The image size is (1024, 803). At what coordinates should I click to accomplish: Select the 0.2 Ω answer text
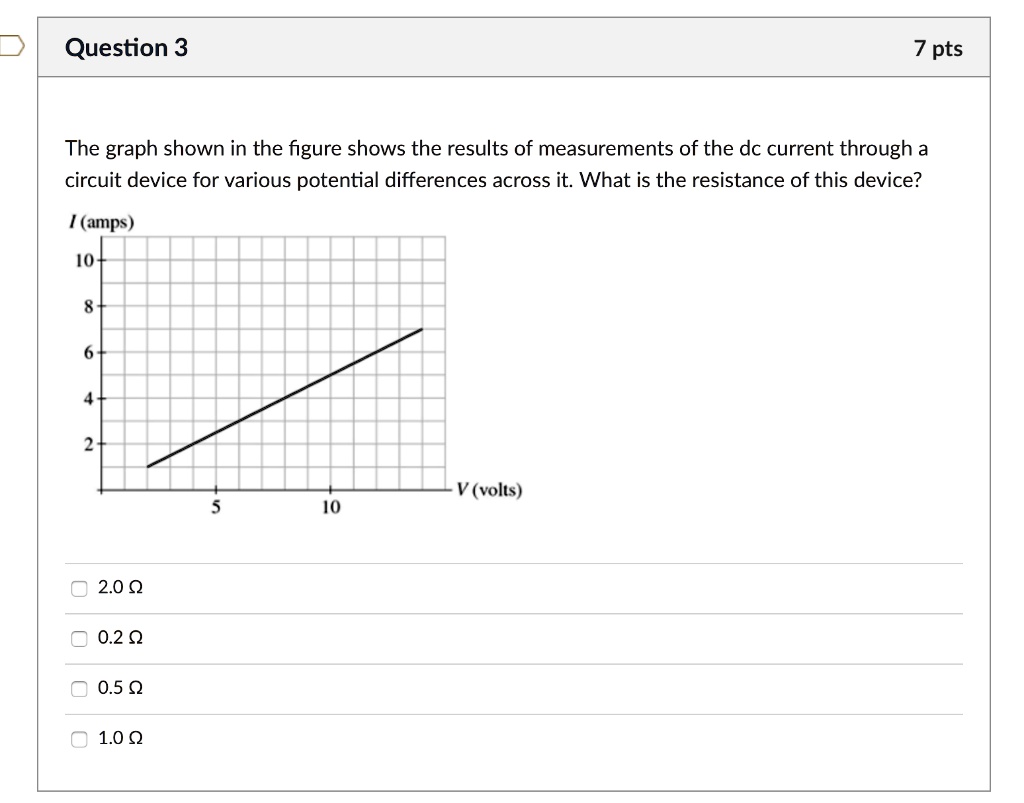pyautogui.click(x=118, y=637)
